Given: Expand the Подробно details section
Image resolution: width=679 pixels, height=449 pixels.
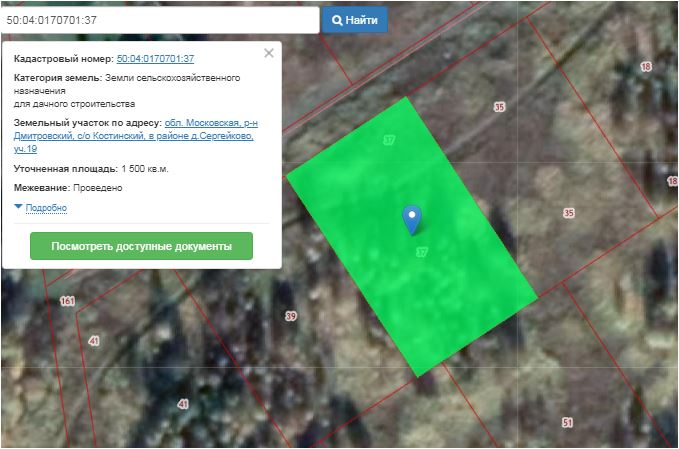Looking at the screenshot, I should pos(44,208).
